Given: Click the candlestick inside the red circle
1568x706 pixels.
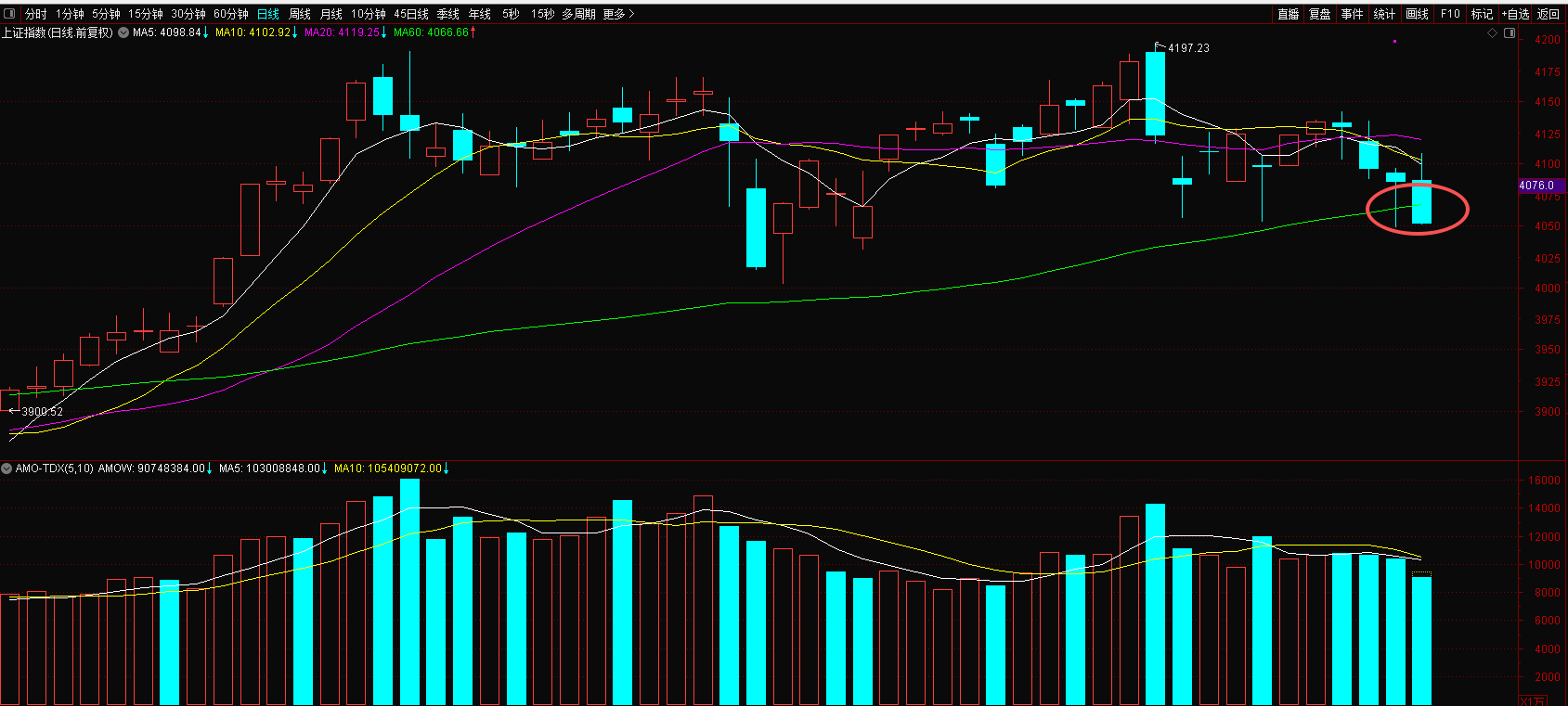Looking at the screenshot, I should coord(1421,202).
